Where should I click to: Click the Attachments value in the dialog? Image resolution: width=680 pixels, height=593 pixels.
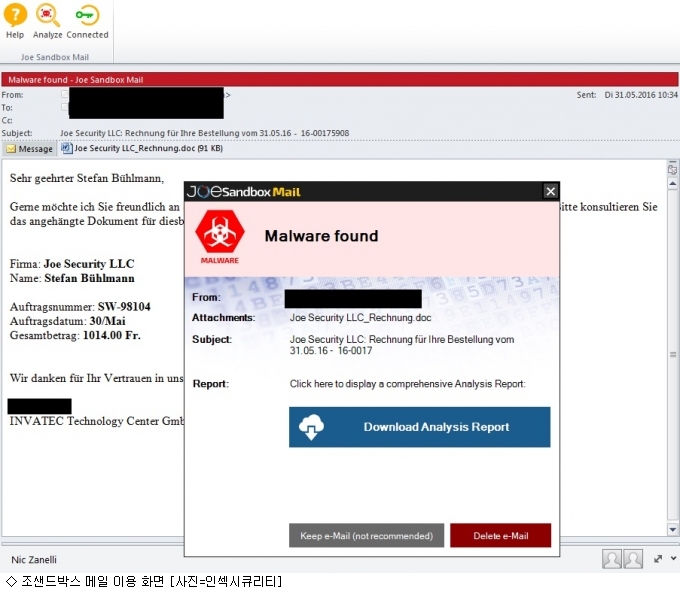coord(360,318)
